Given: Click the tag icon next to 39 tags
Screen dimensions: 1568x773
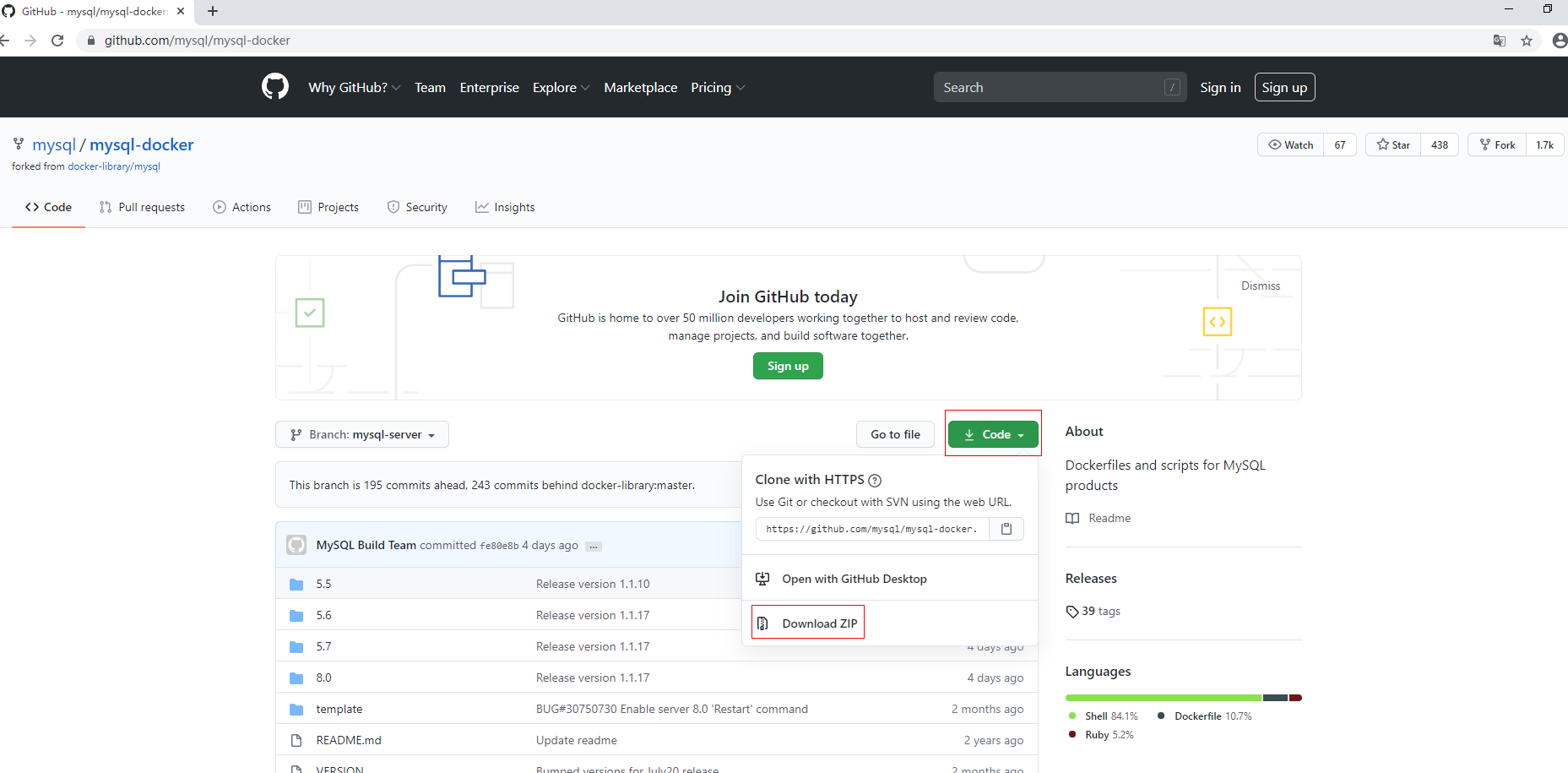Looking at the screenshot, I should (1072, 612).
